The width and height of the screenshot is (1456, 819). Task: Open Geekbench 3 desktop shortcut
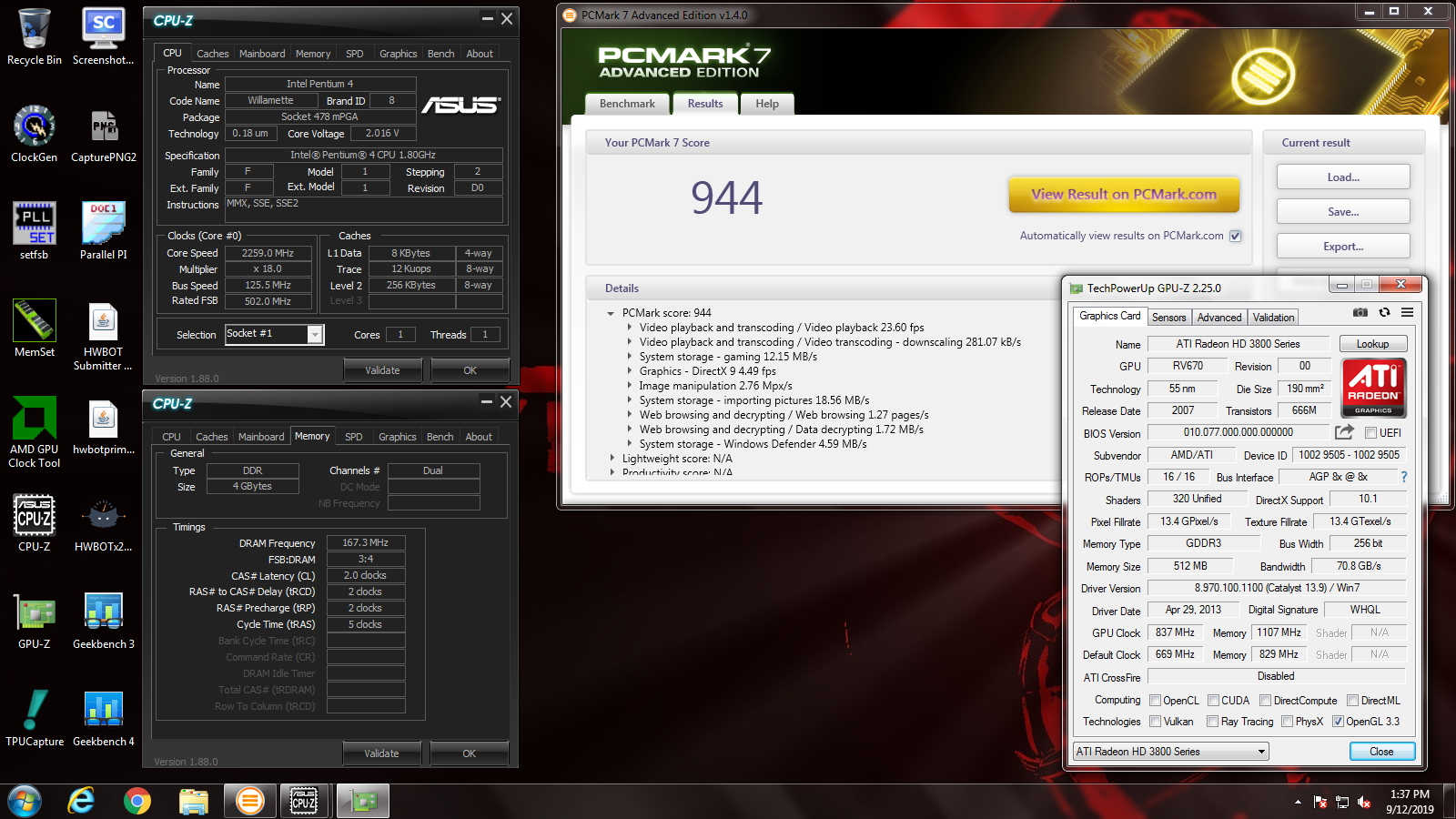coord(104,621)
